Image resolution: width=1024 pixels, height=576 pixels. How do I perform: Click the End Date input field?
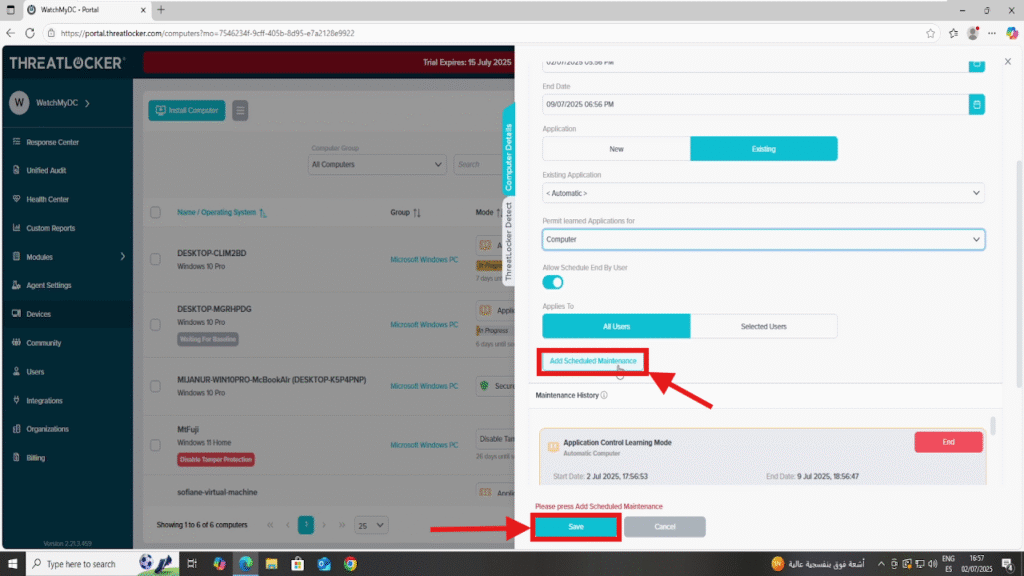755,104
